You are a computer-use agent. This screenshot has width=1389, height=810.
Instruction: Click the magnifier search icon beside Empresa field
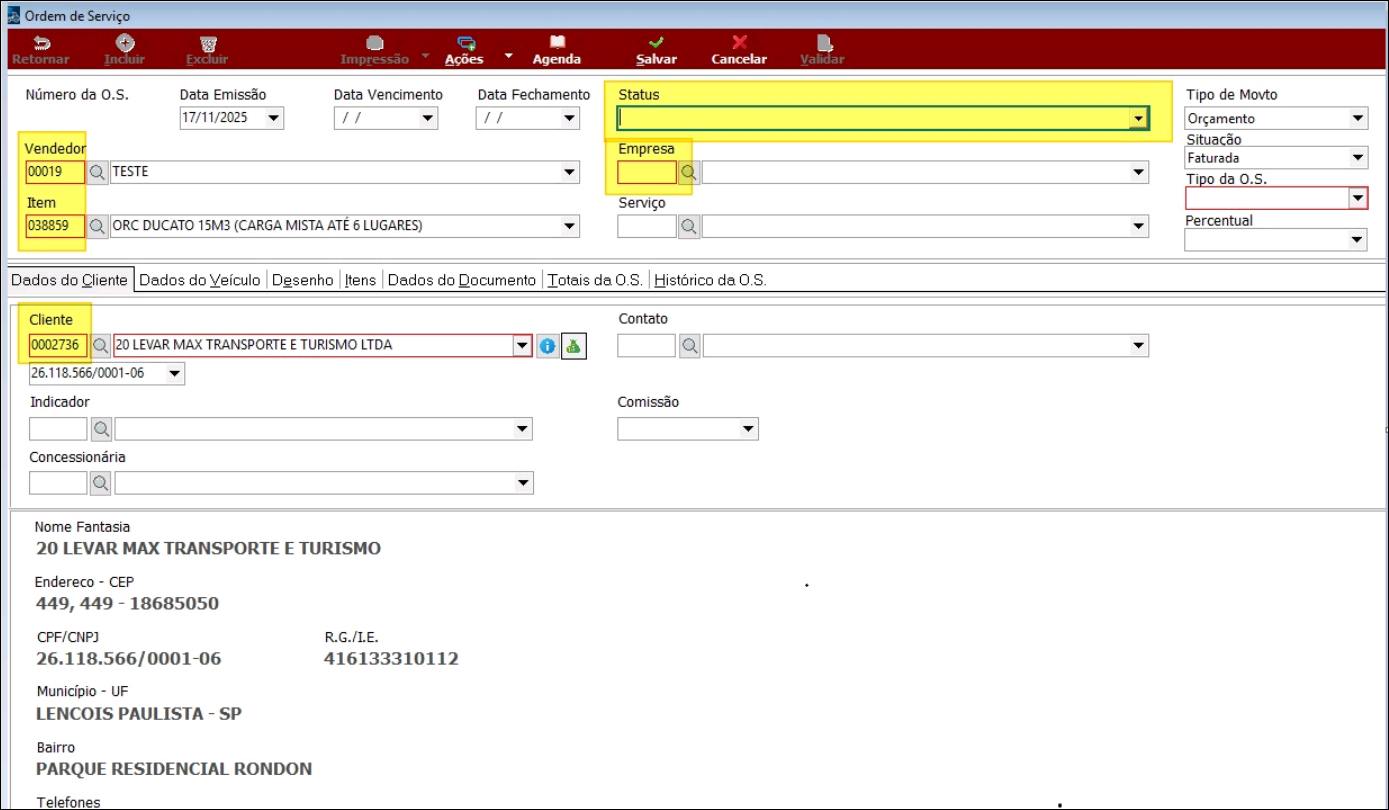coord(688,172)
